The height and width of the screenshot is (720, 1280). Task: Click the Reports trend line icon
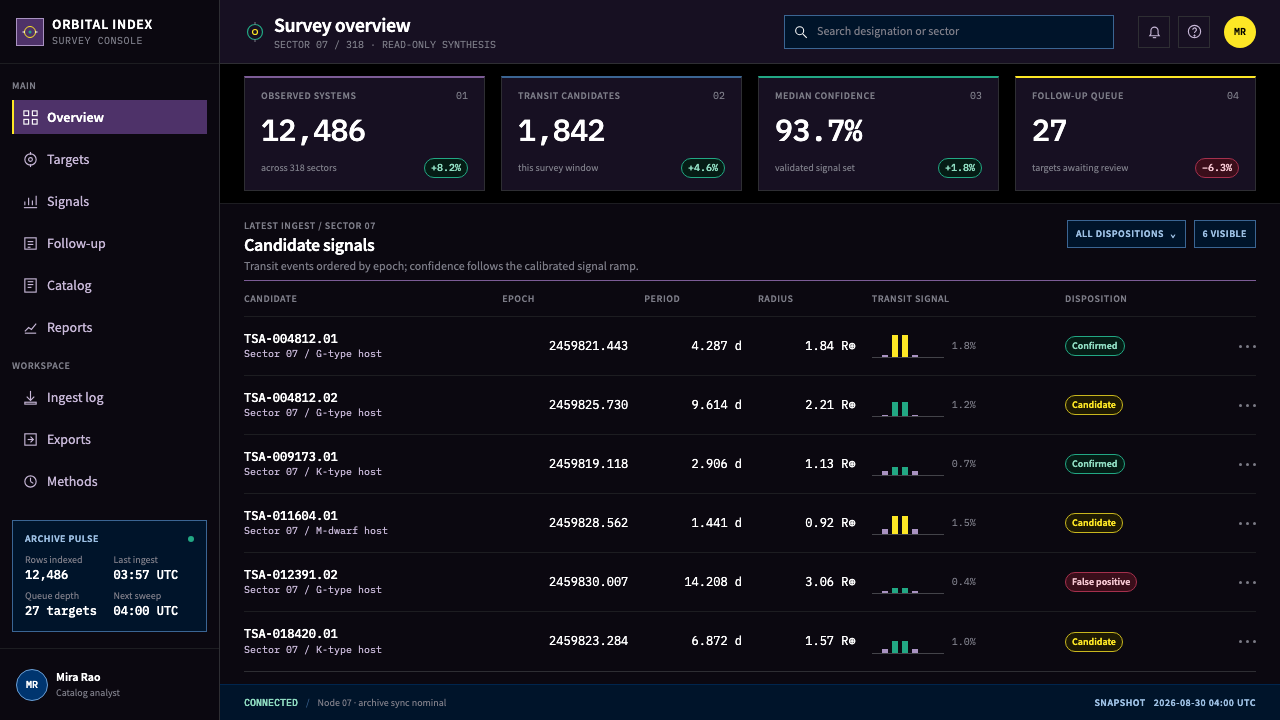[30, 328]
